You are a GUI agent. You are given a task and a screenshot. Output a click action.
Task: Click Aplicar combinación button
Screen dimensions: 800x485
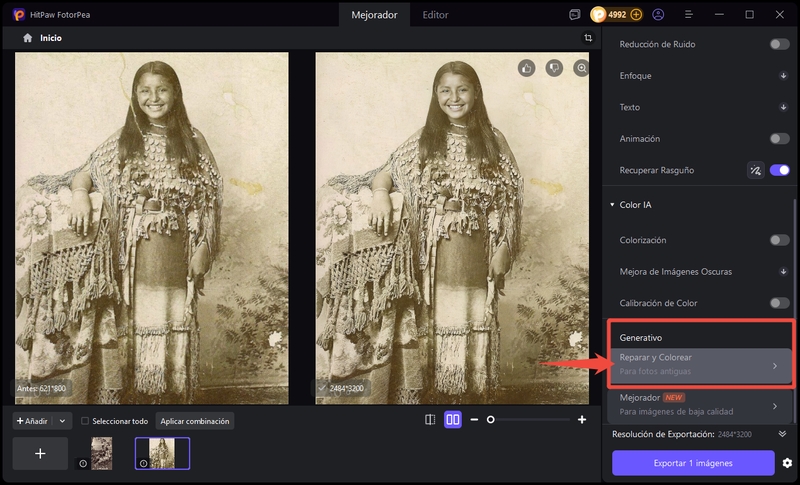195,421
